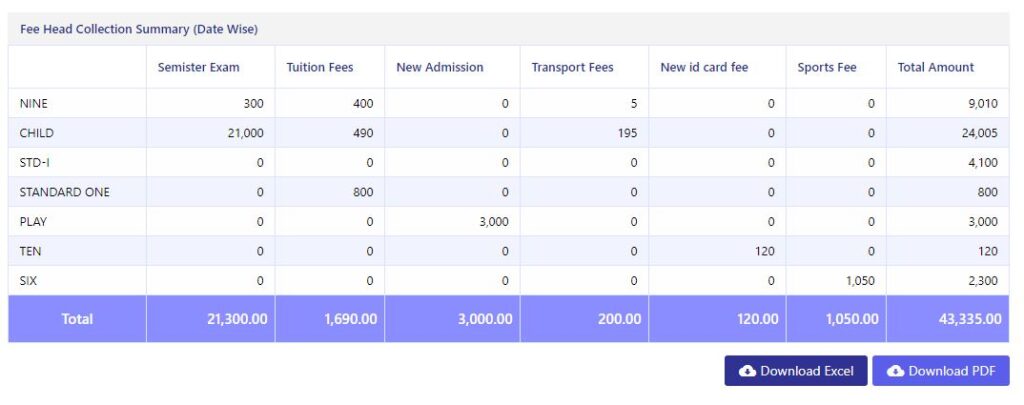Click the STANDARD ONE row label
The height and width of the screenshot is (405, 1024).
(x=65, y=192)
